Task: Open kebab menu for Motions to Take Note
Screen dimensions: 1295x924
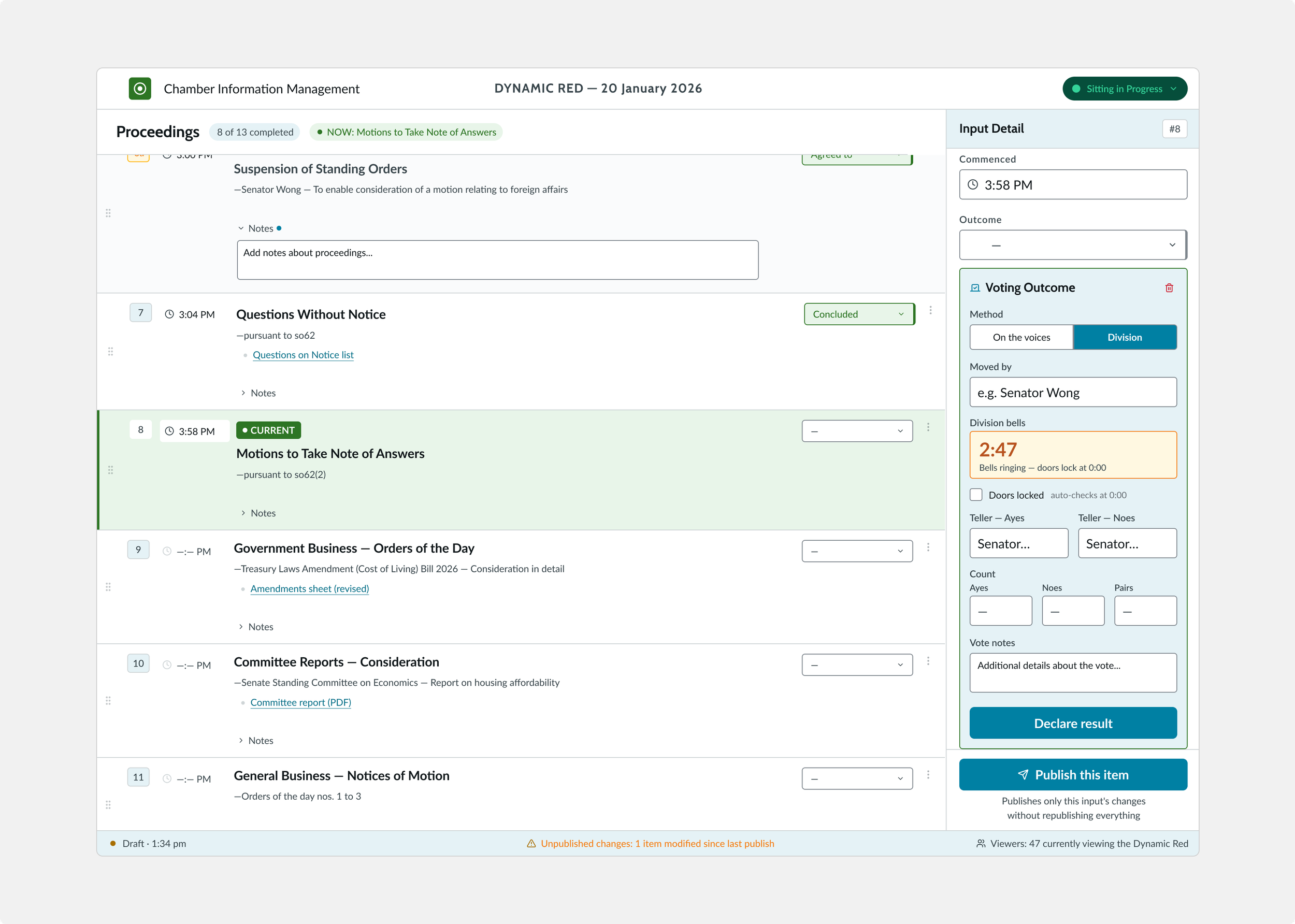Action: [928, 427]
